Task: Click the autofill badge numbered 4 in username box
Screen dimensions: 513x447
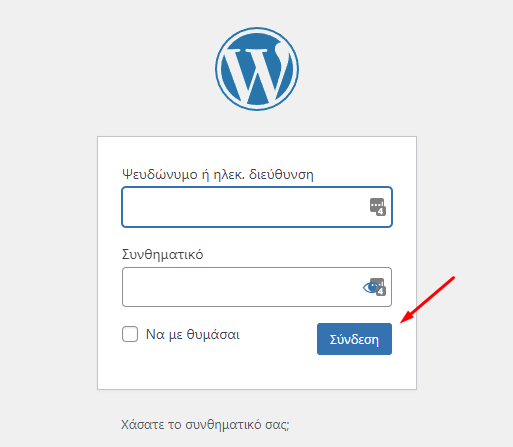Action: (381, 211)
